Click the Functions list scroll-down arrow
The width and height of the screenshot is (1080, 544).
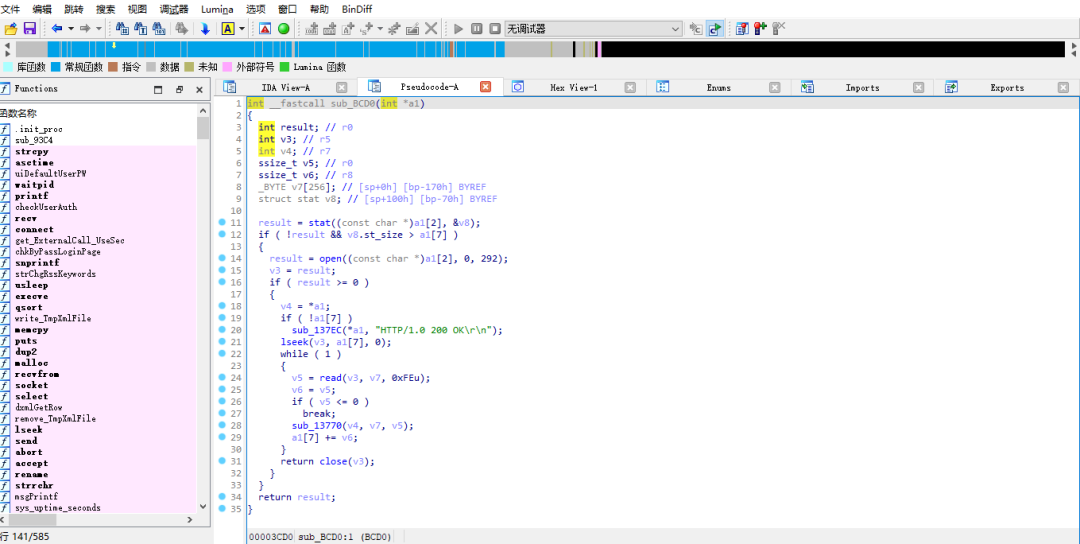(x=202, y=506)
